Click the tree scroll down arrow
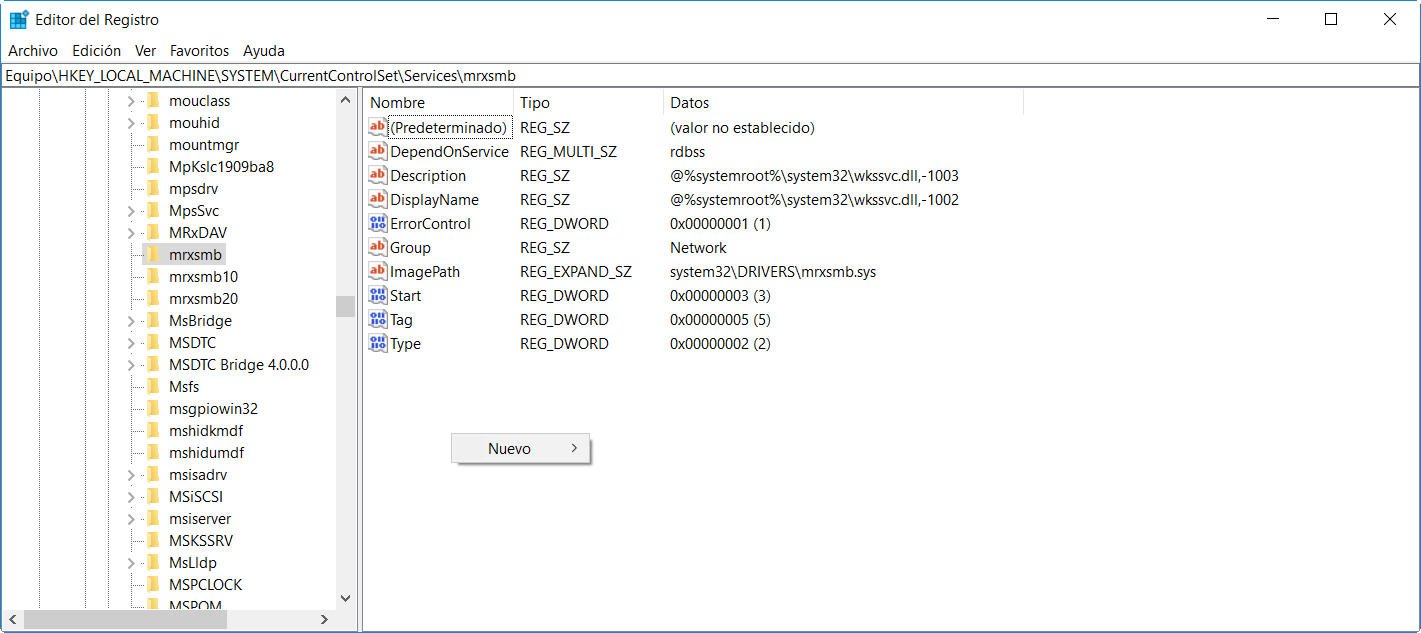This screenshot has width=1421, height=633. [346, 599]
